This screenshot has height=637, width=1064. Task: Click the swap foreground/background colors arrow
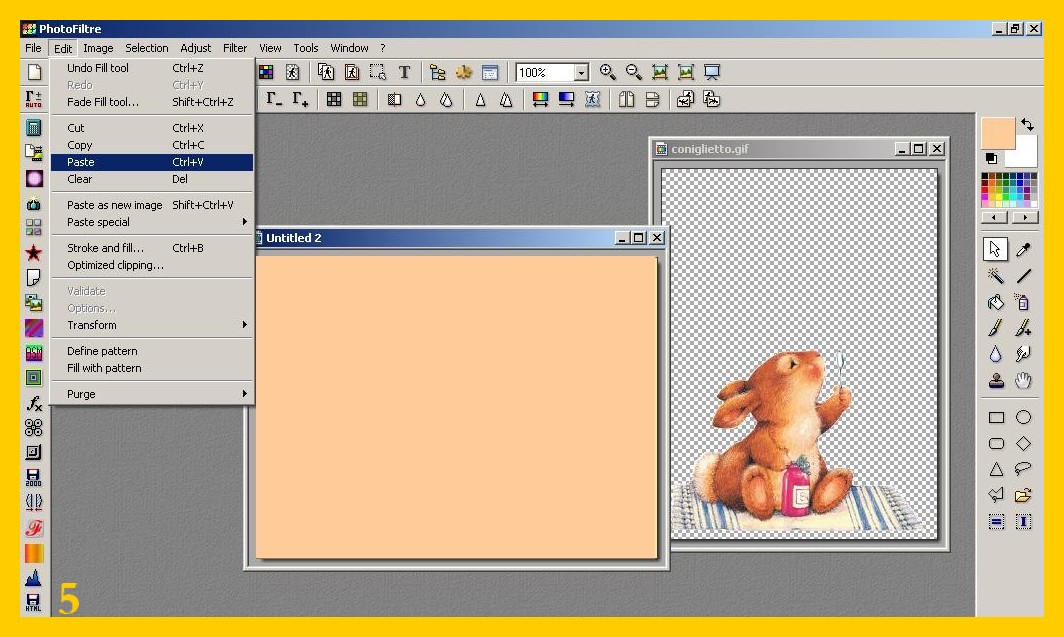1027,125
